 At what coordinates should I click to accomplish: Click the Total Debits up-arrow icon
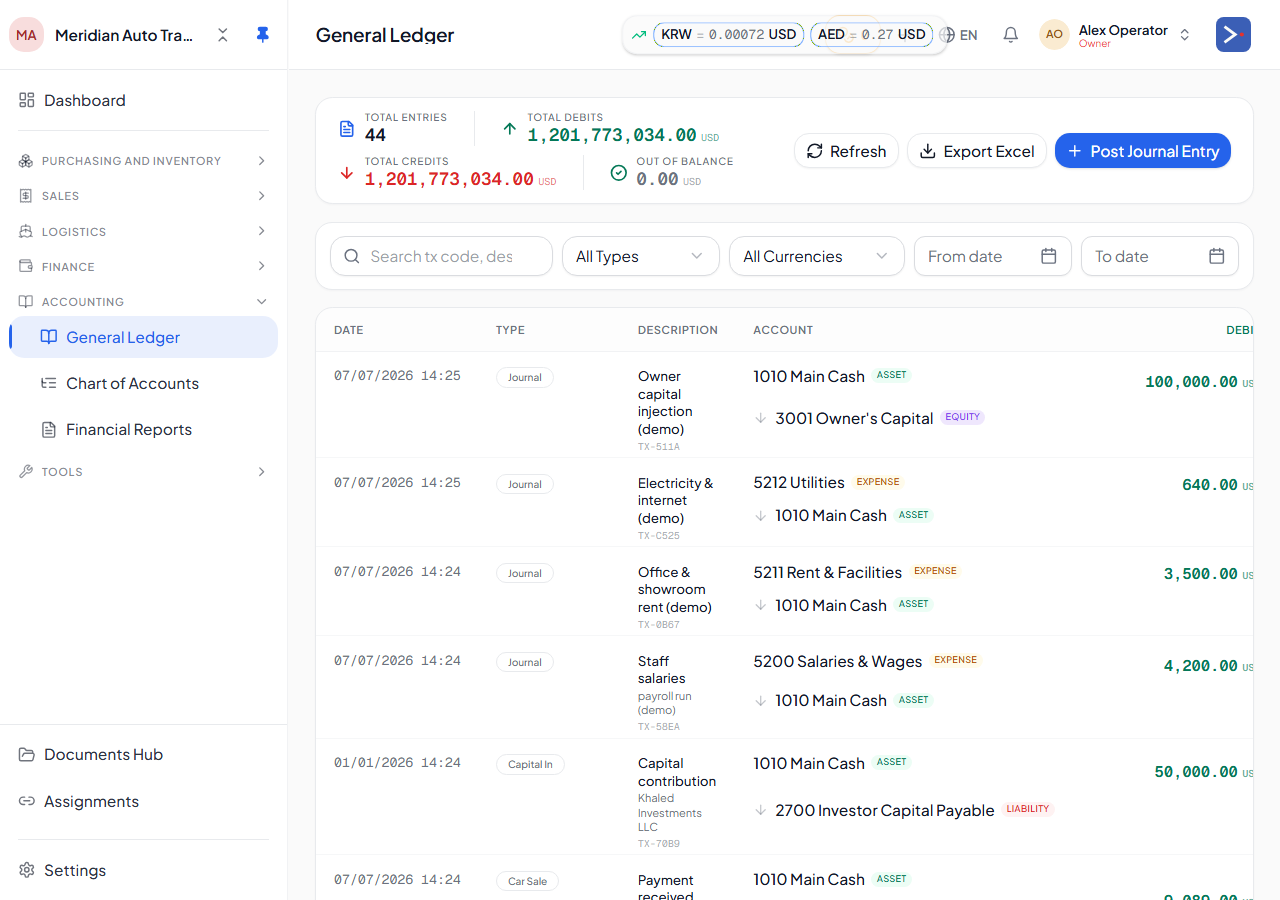coord(510,128)
